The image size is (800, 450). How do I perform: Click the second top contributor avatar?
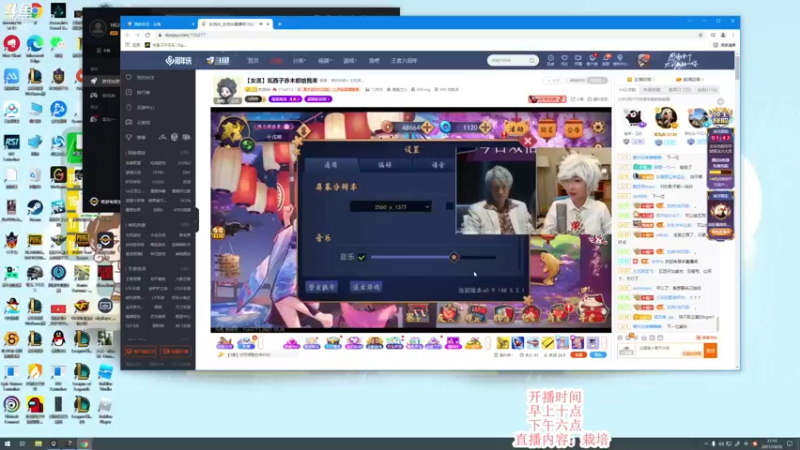pyautogui.click(x=666, y=117)
